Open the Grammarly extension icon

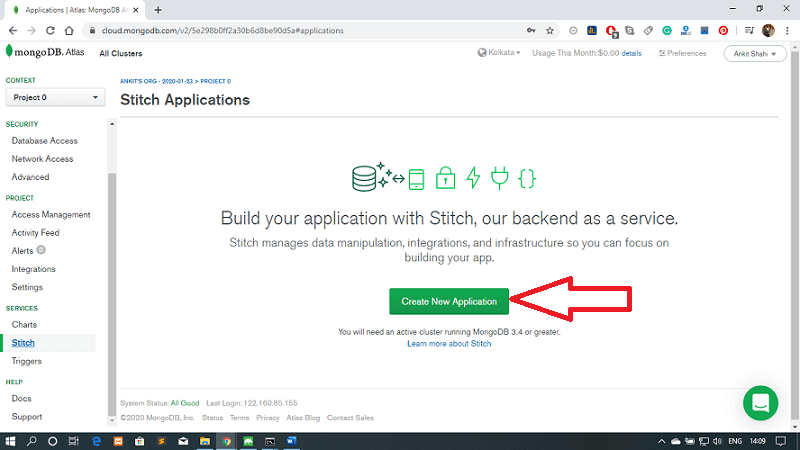pos(666,31)
